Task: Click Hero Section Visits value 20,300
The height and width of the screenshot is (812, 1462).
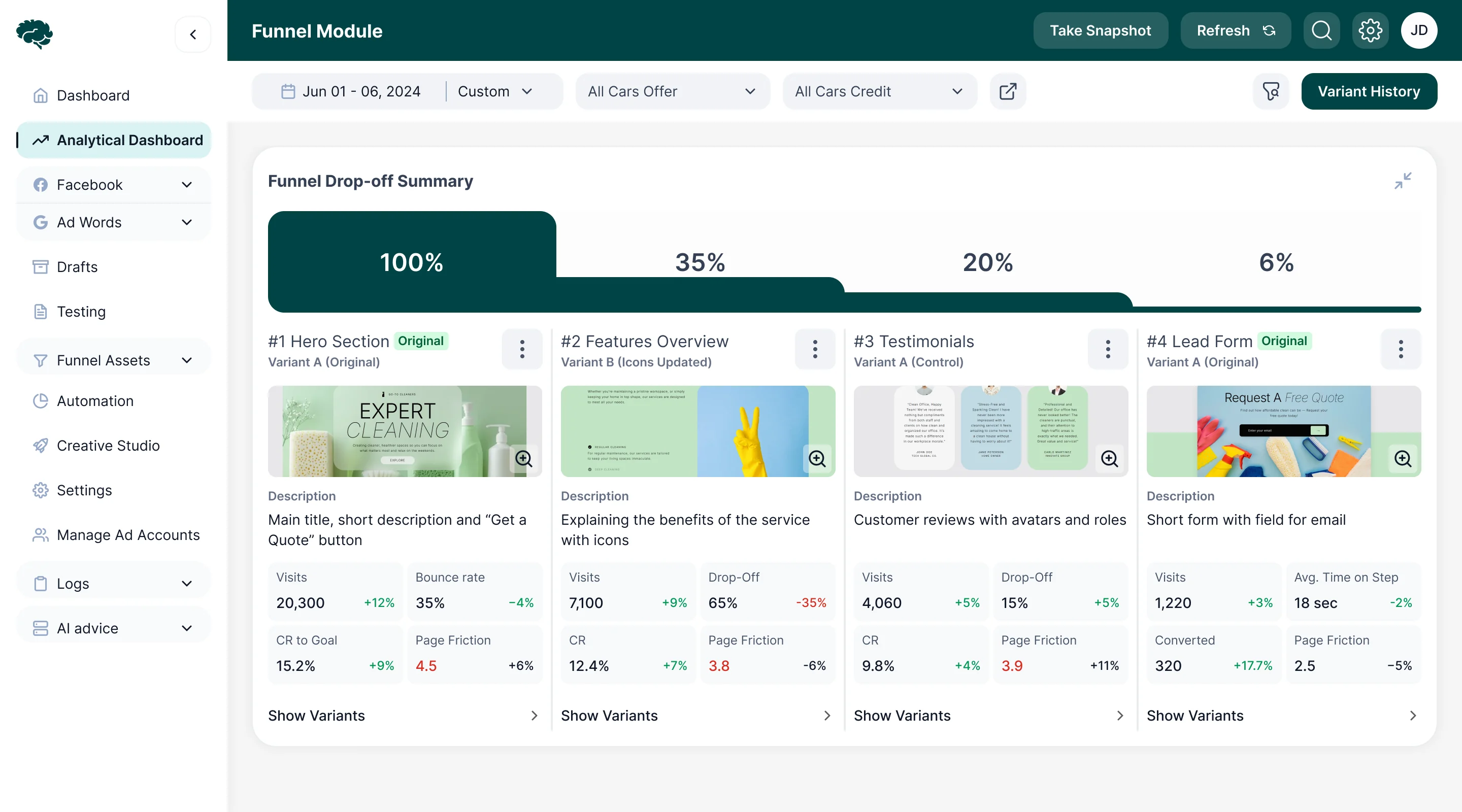Action: (300, 602)
